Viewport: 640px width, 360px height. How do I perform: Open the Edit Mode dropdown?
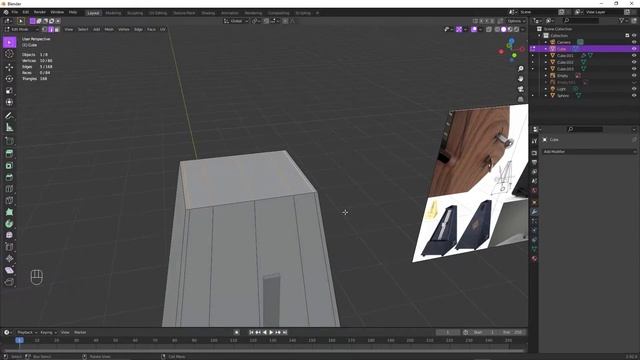tap(21, 29)
